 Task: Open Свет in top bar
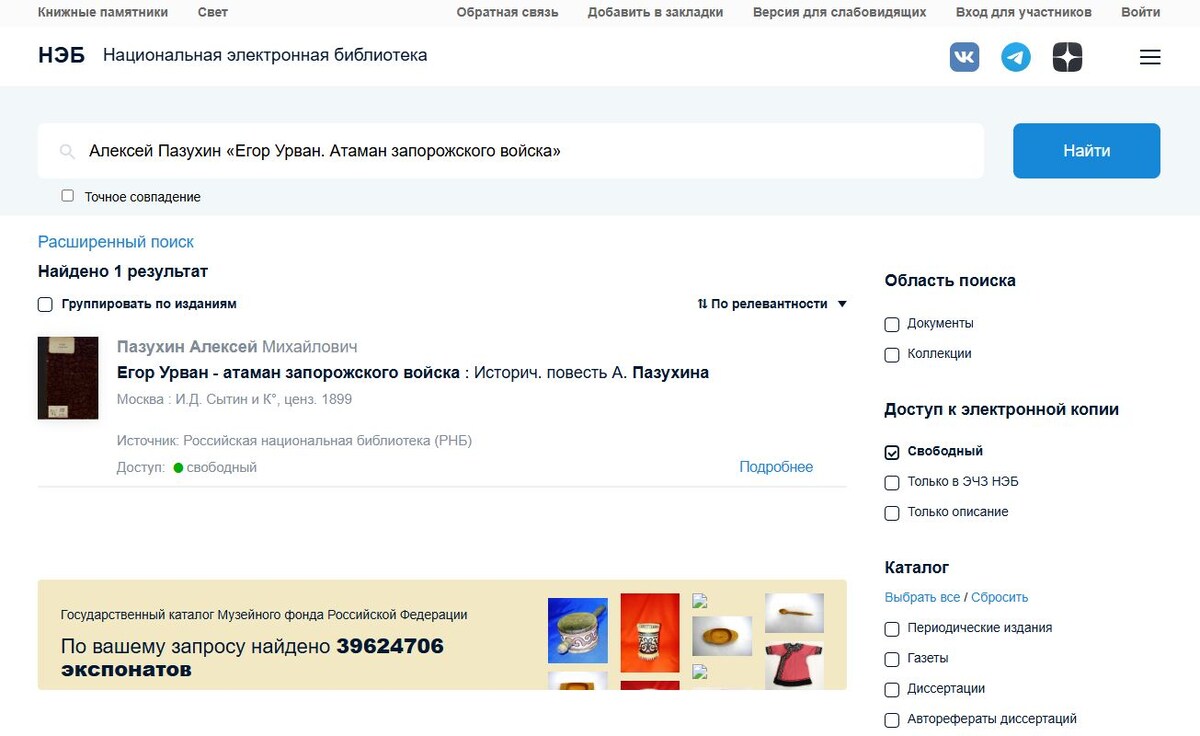click(213, 12)
